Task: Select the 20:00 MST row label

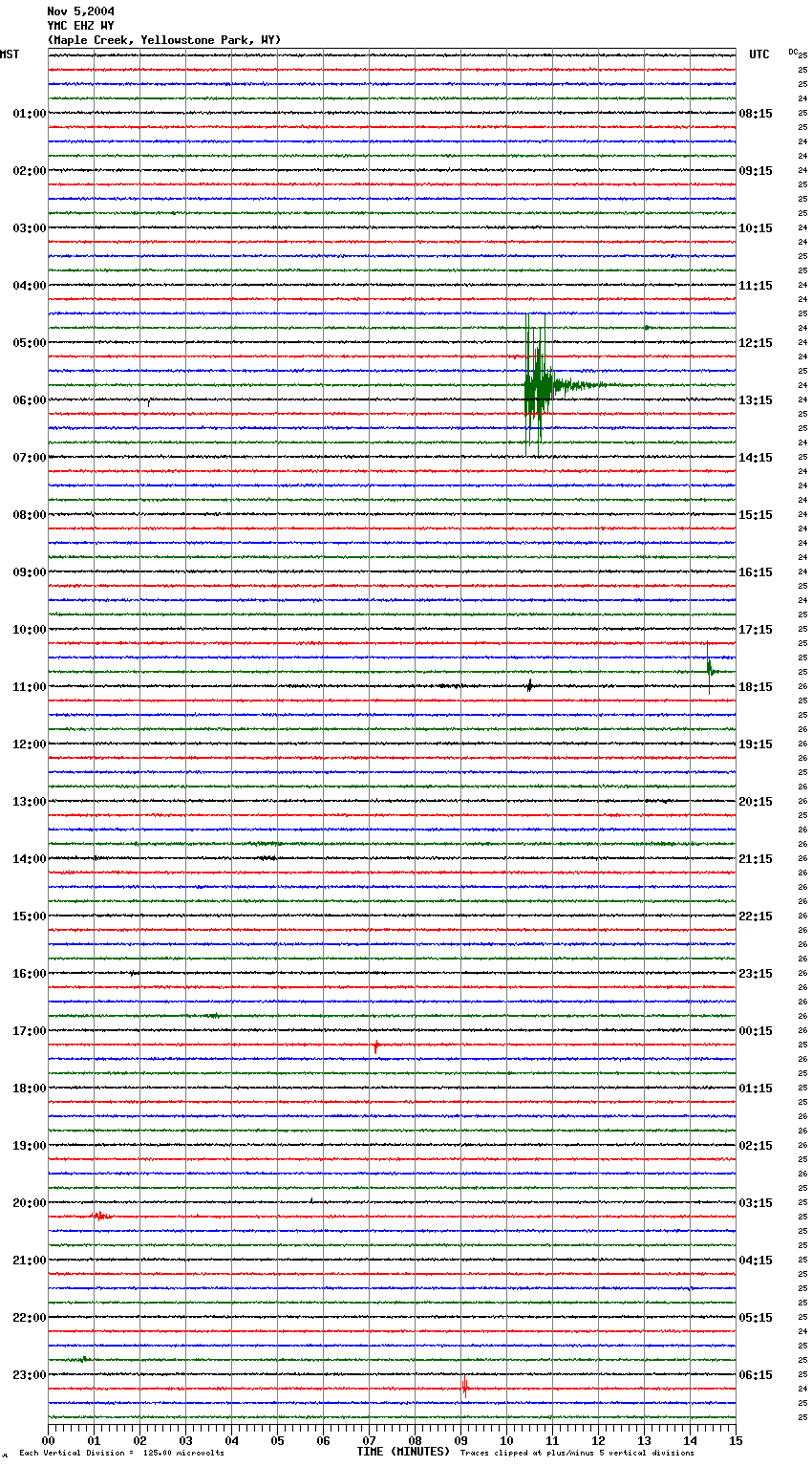Action: tap(30, 1203)
